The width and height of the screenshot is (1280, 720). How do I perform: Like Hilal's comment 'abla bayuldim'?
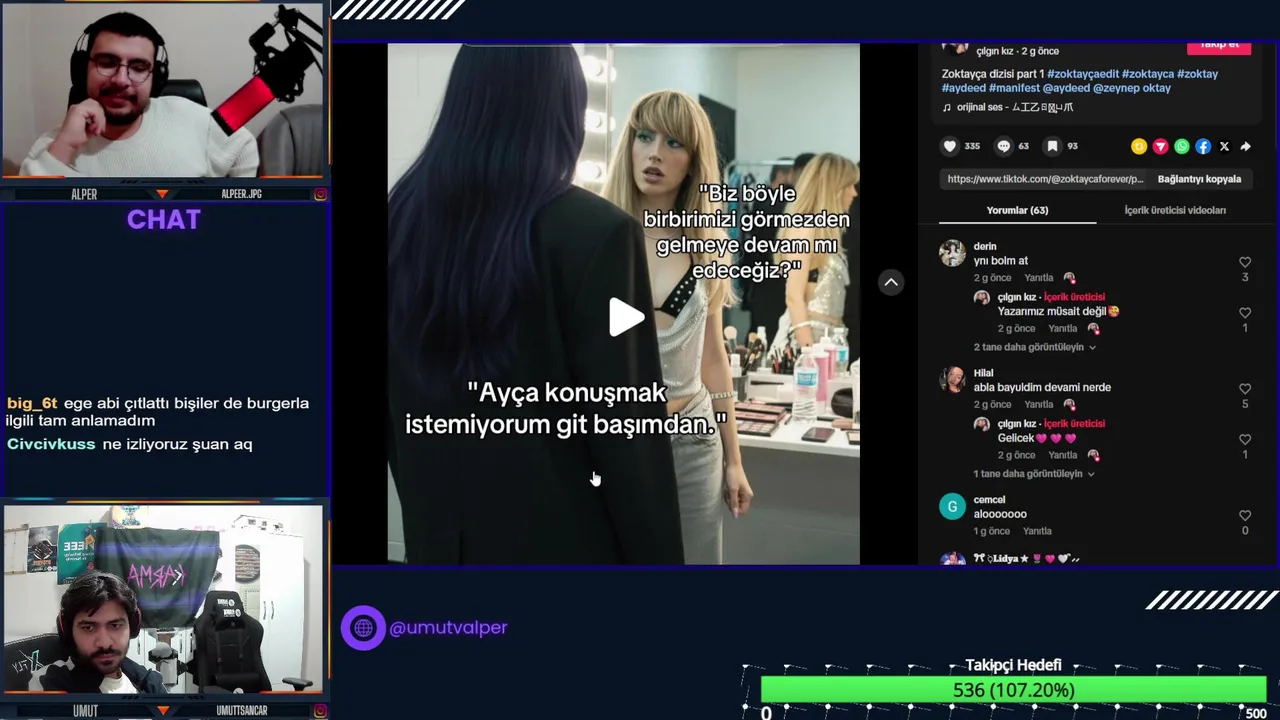pos(1245,389)
